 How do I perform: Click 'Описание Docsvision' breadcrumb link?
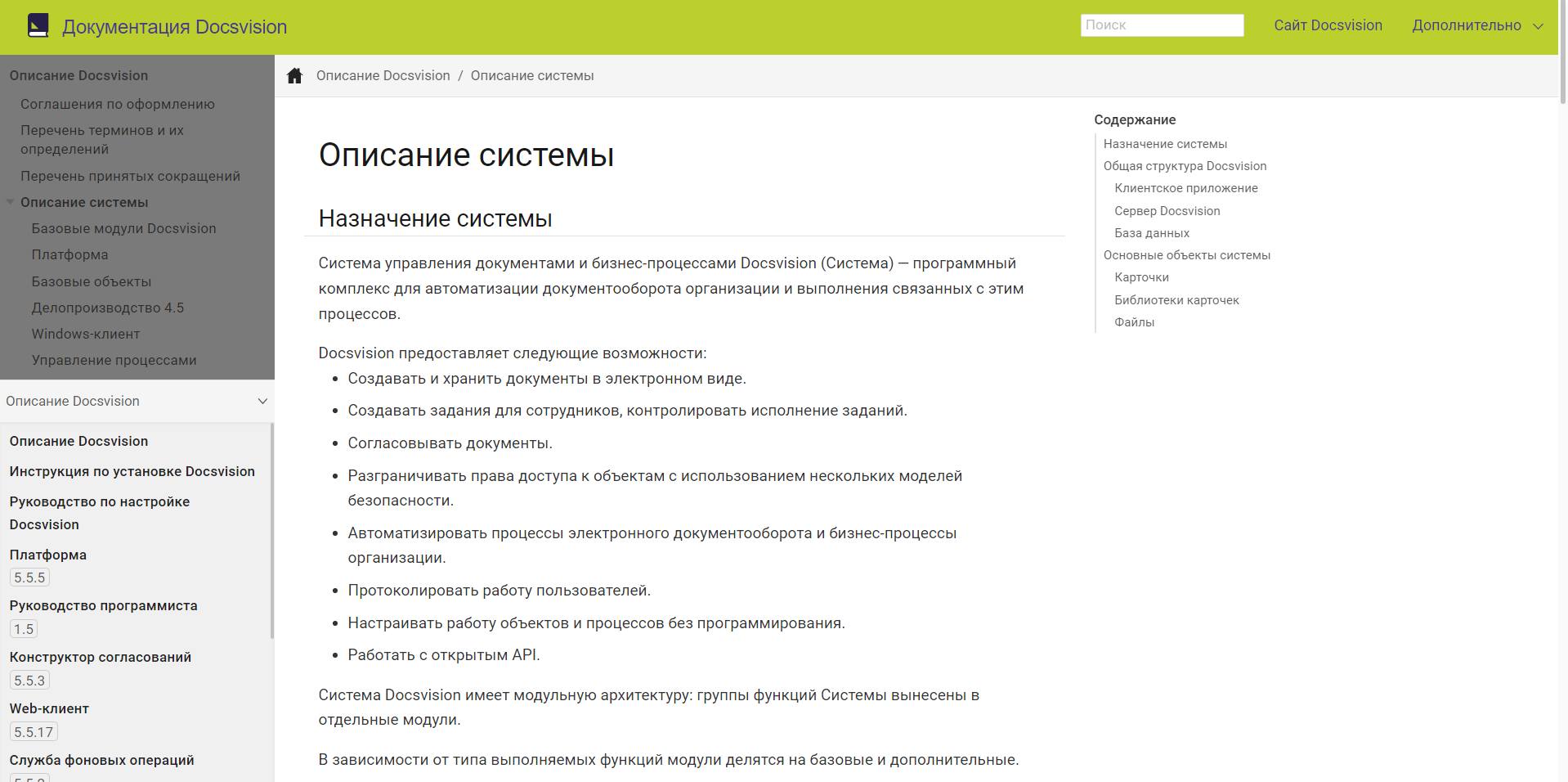click(x=383, y=75)
